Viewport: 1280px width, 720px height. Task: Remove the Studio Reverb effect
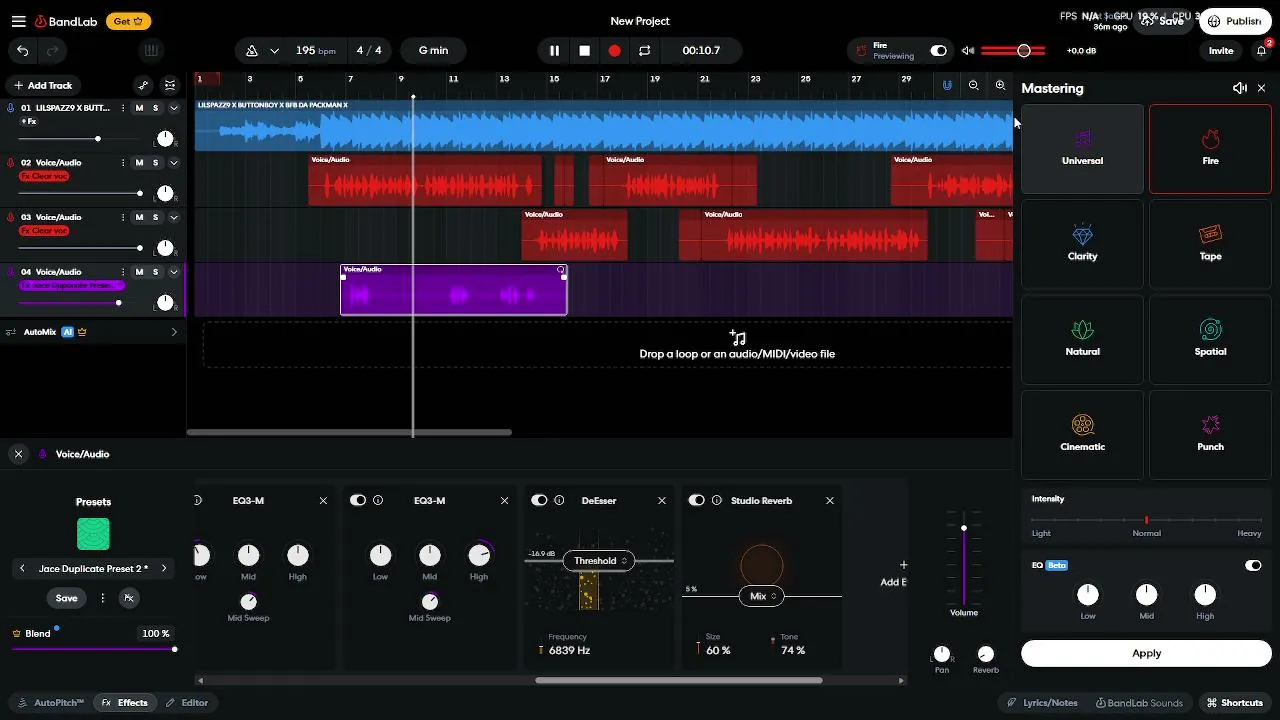(830, 500)
